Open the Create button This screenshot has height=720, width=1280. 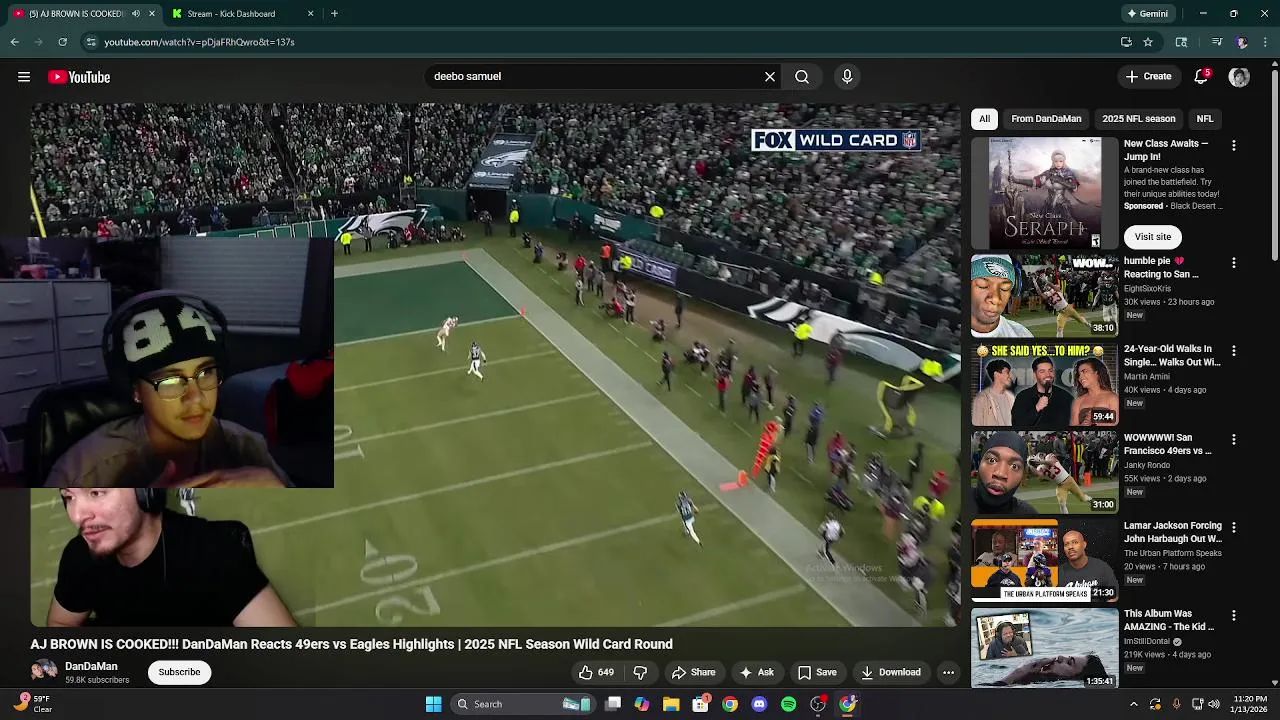click(x=1148, y=77)
